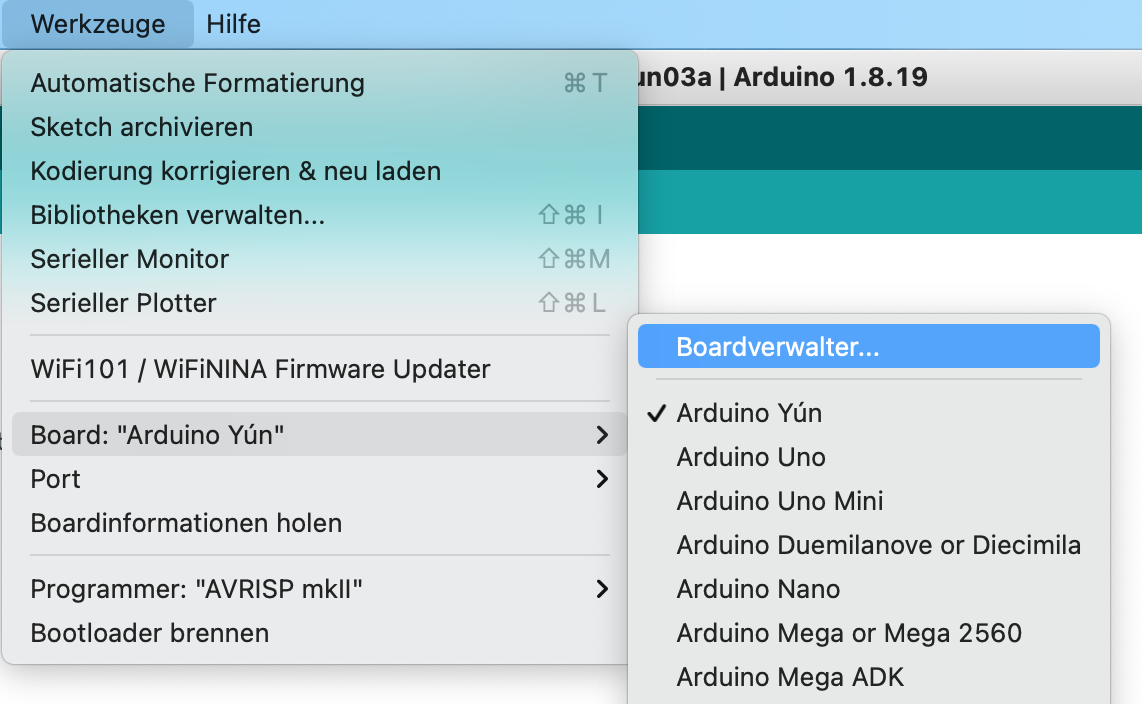1142x704 pixels.
Task: Open the Werkzeuge menu
Action: click(98, 24)
